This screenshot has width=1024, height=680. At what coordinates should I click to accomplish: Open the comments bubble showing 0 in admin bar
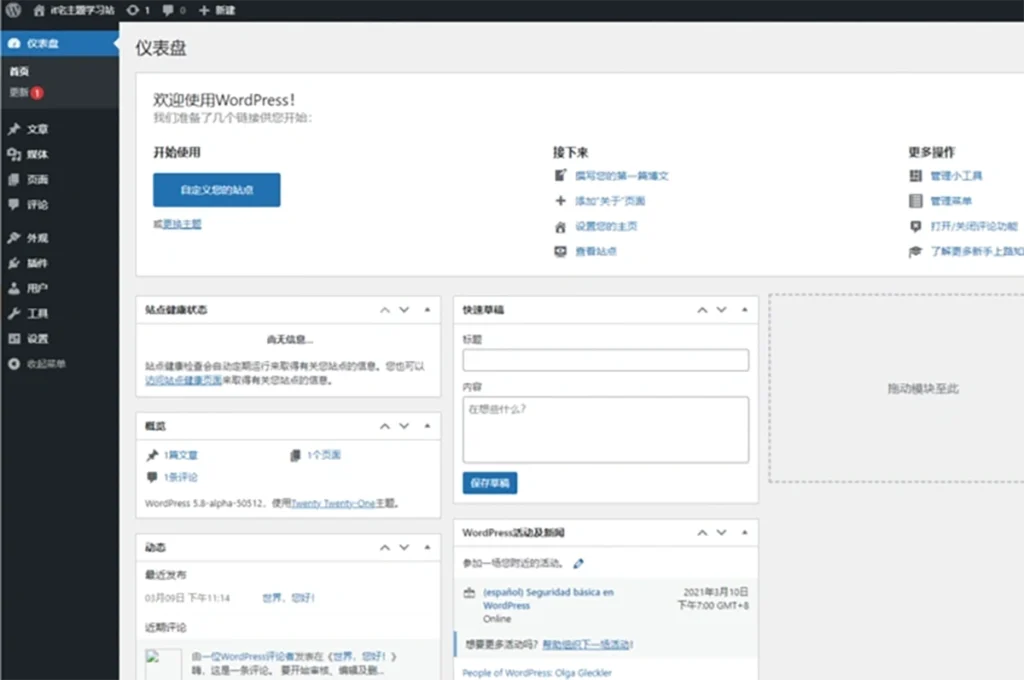pos(174,10)
